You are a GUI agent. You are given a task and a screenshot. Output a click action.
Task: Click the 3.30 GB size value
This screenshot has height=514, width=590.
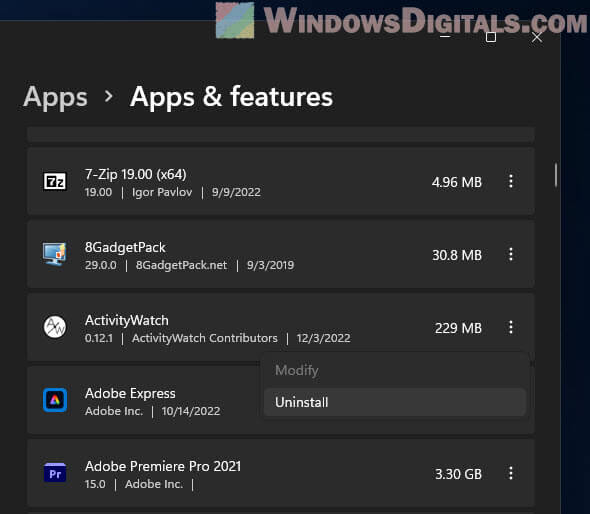pyautogui.click(x=458, y=474)
